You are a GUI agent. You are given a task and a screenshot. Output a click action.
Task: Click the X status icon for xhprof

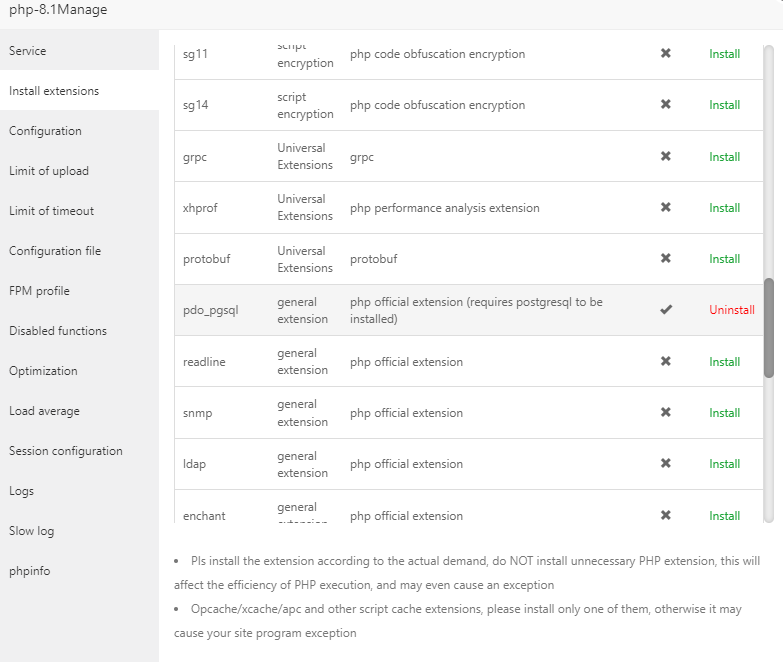(x=666, y=208)
